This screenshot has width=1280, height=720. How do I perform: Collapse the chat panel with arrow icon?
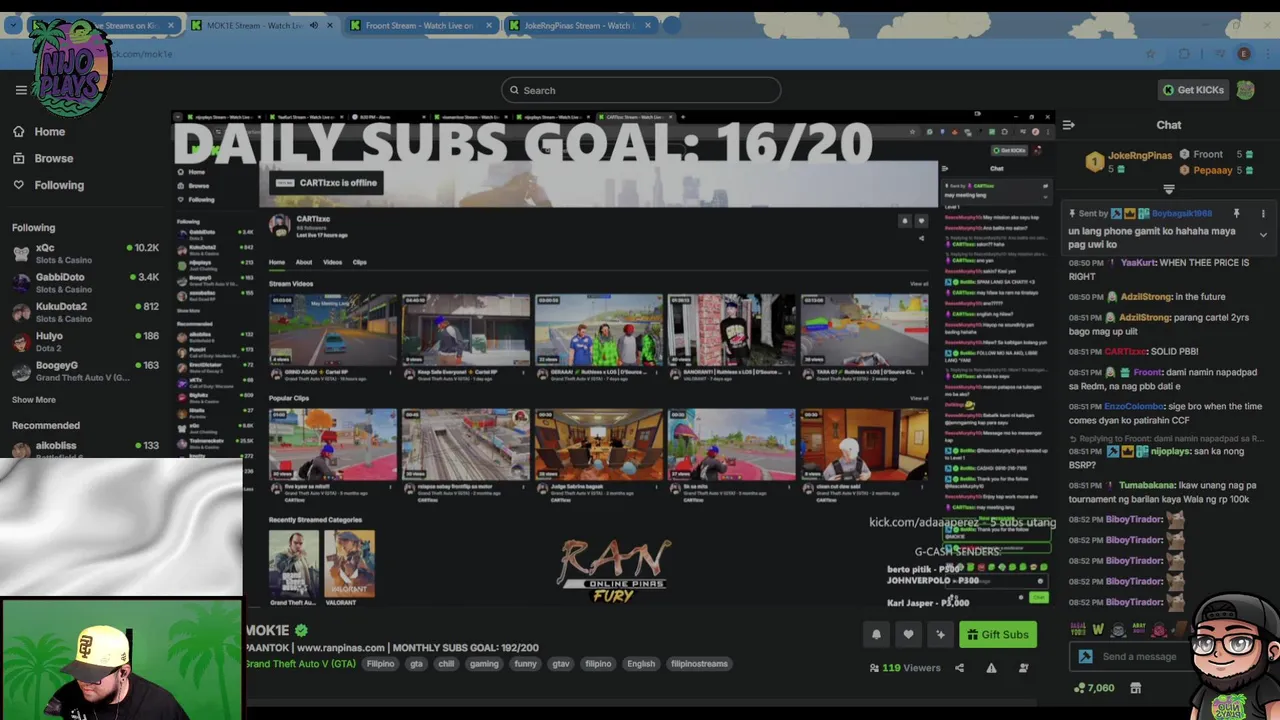(x=1069, y=125)
